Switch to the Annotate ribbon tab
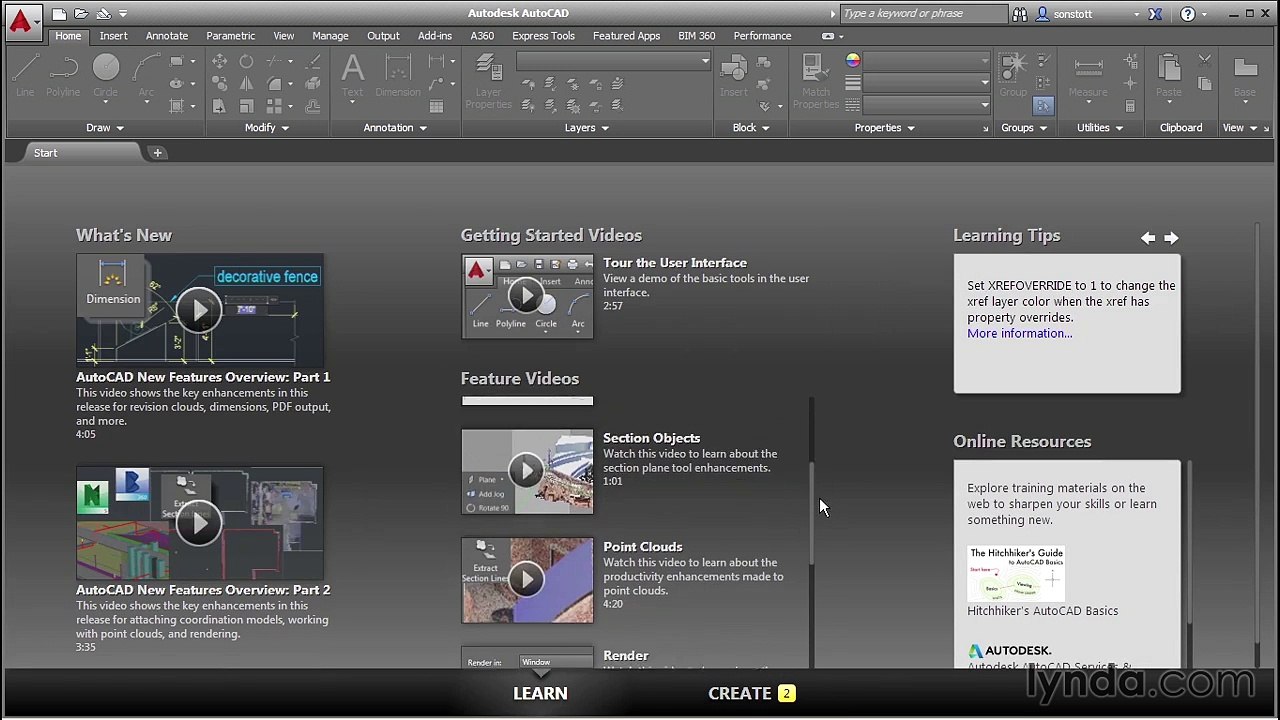This screenshot has height=720, width=1280. [167, 36]
